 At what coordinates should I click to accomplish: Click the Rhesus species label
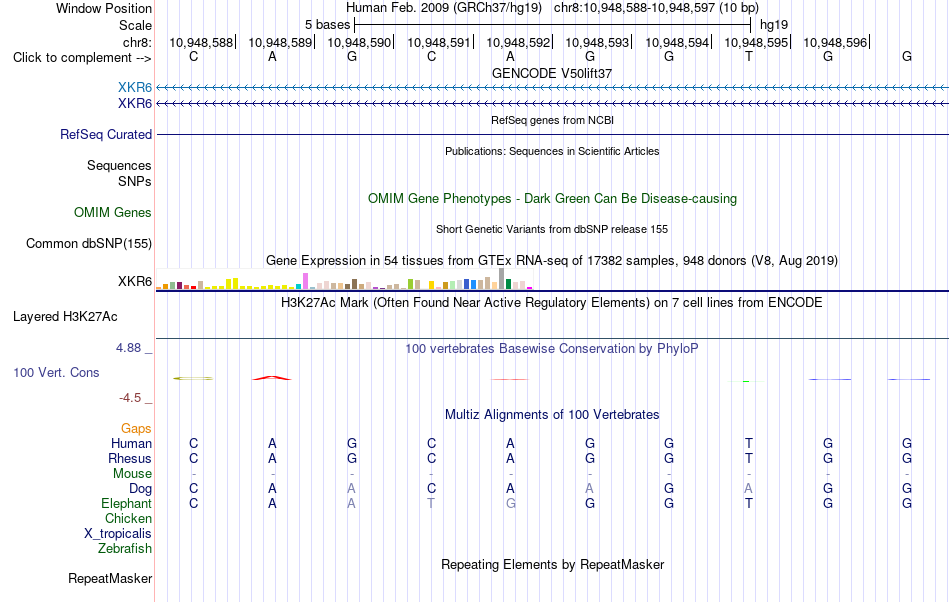[x=130, y=459]
